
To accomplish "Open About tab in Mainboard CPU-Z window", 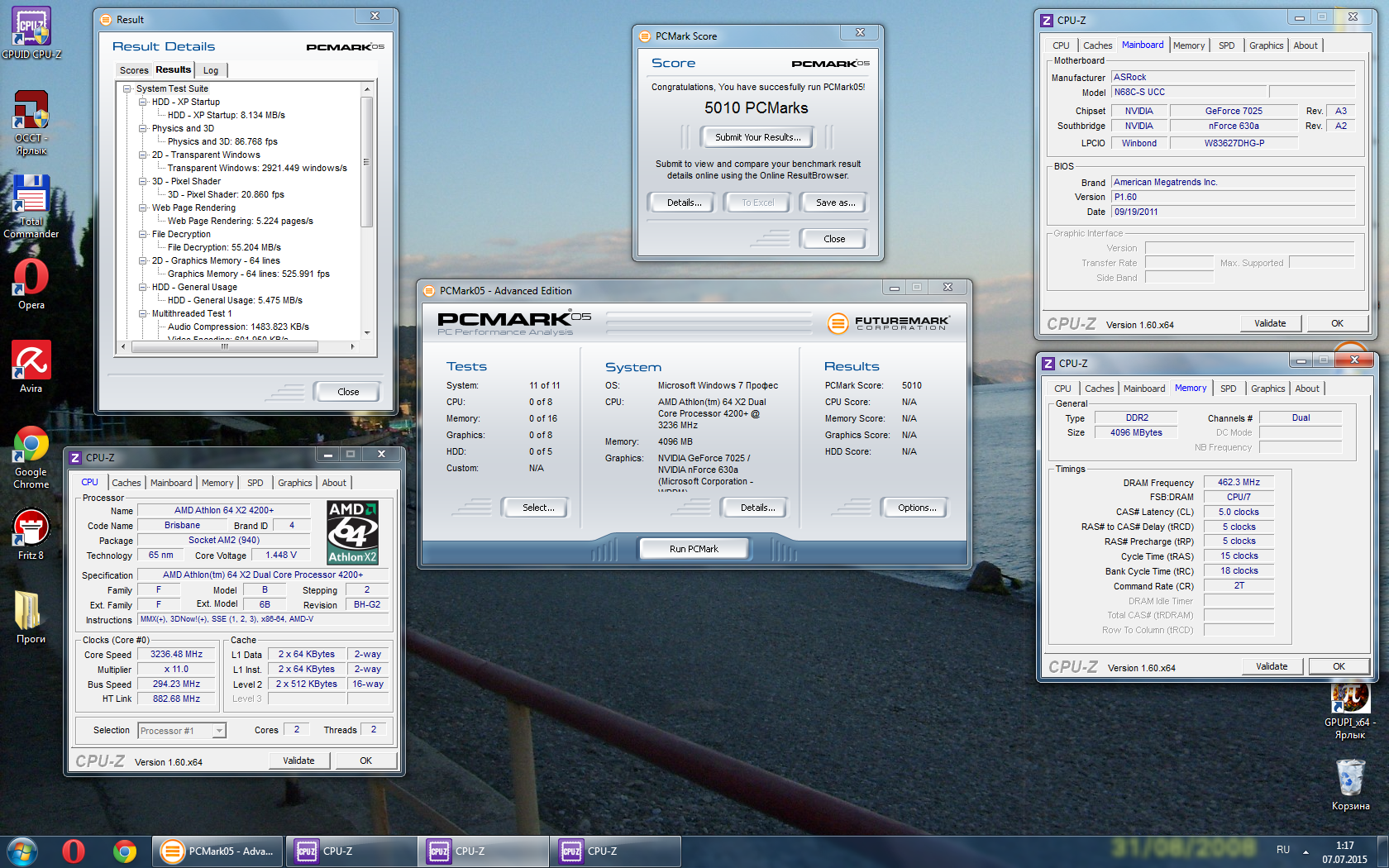I will point(1305,45).
